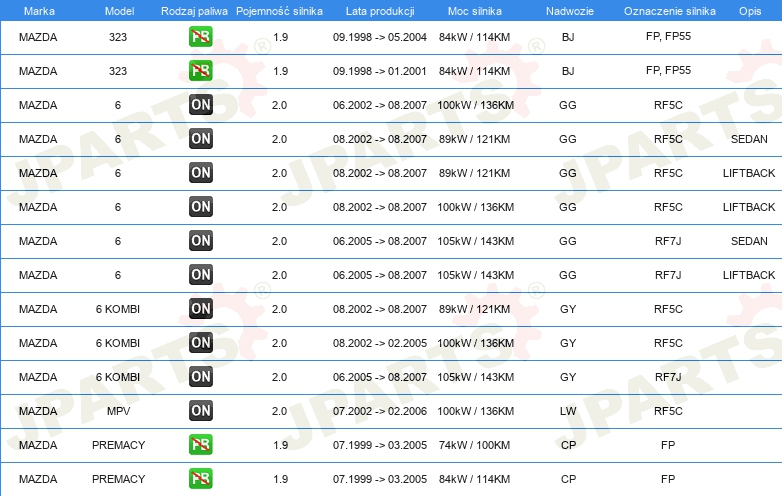Select FP, FP55 in the 01.2001 row
Viewport: 782px width, 496px height.
[x=668, y=70]
